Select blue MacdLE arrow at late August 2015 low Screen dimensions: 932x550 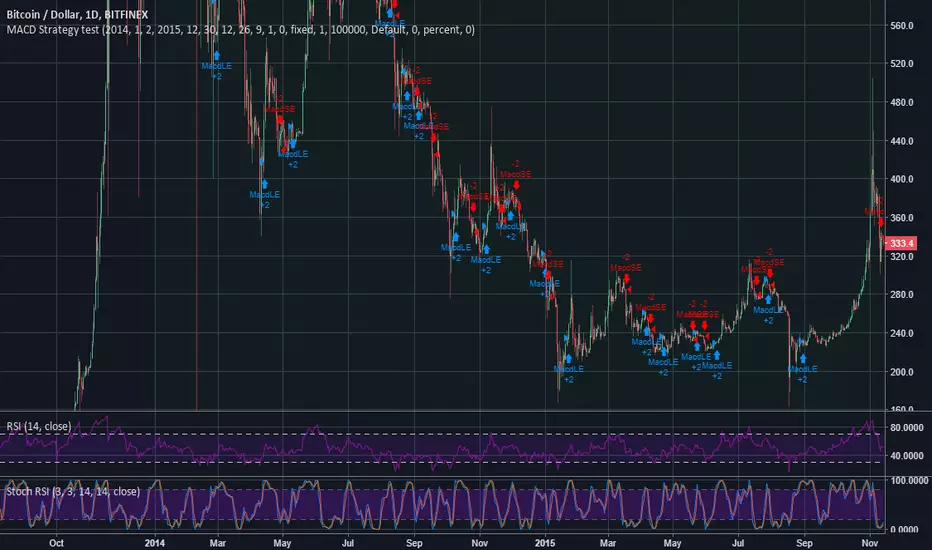(802, 357)
